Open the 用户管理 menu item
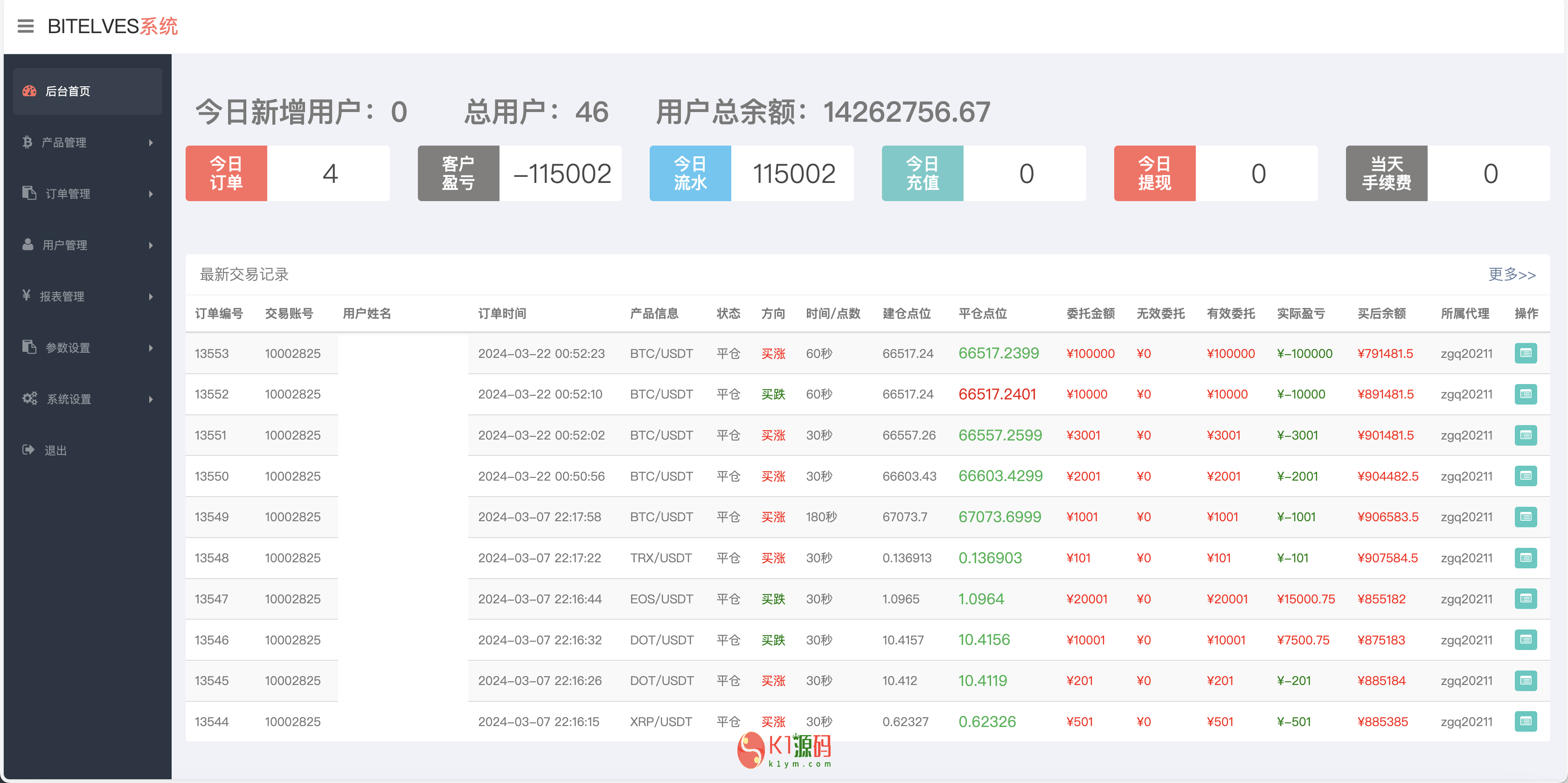Screen dimensions: 1568x783 [x=65, y=245]
